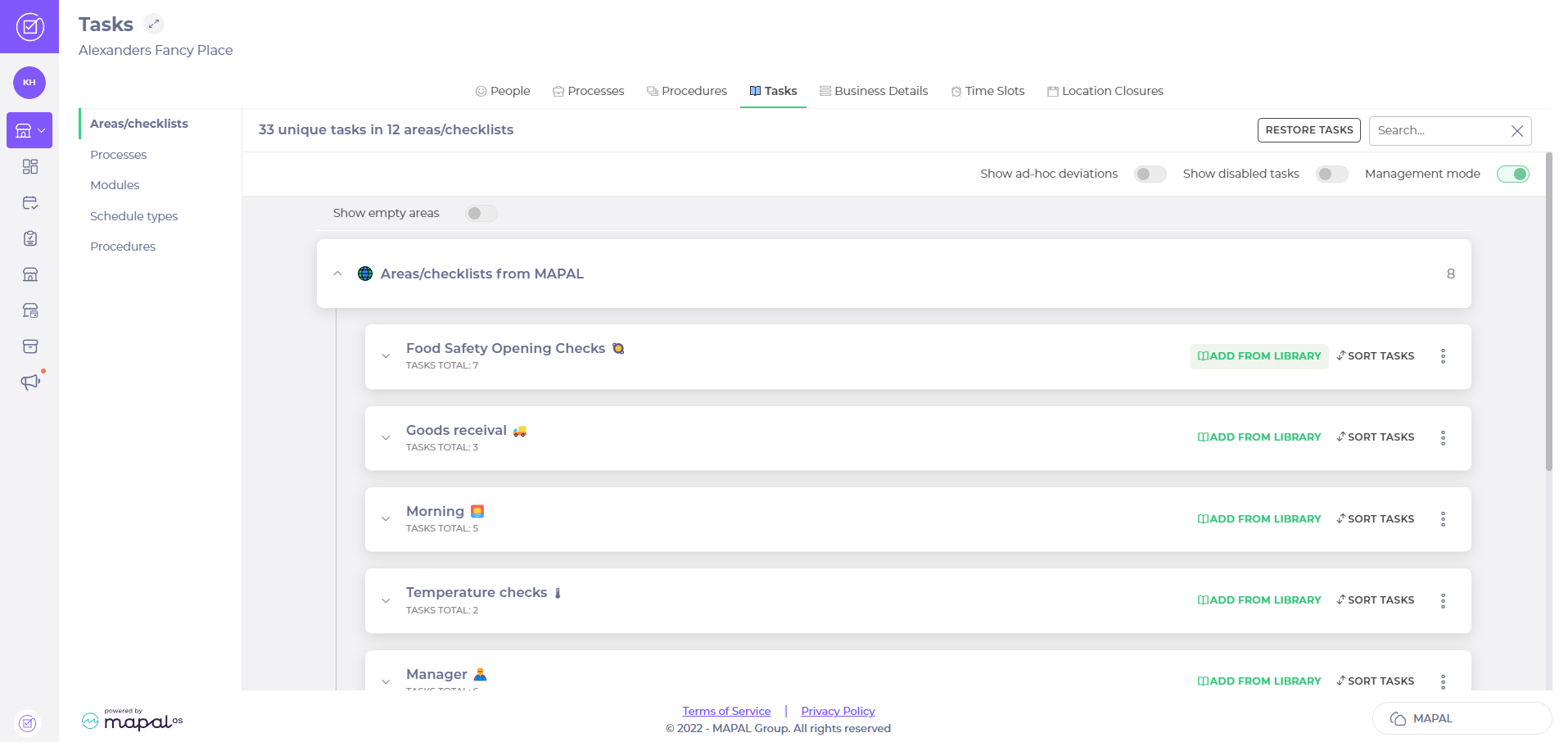This screenshot has height=742, width=1568.
Task: Open the store settings icon in sidebar
Action: click(30, 310)
